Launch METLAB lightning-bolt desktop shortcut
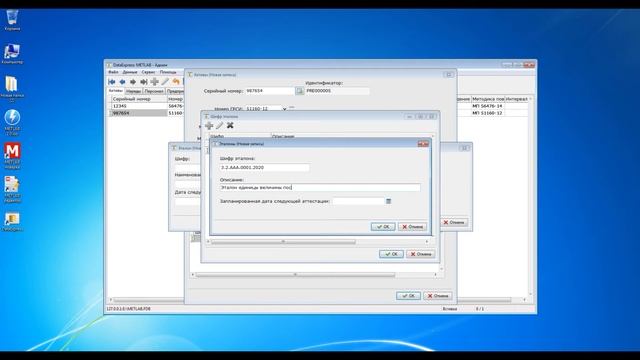640x360 pixels. [12, 122]
